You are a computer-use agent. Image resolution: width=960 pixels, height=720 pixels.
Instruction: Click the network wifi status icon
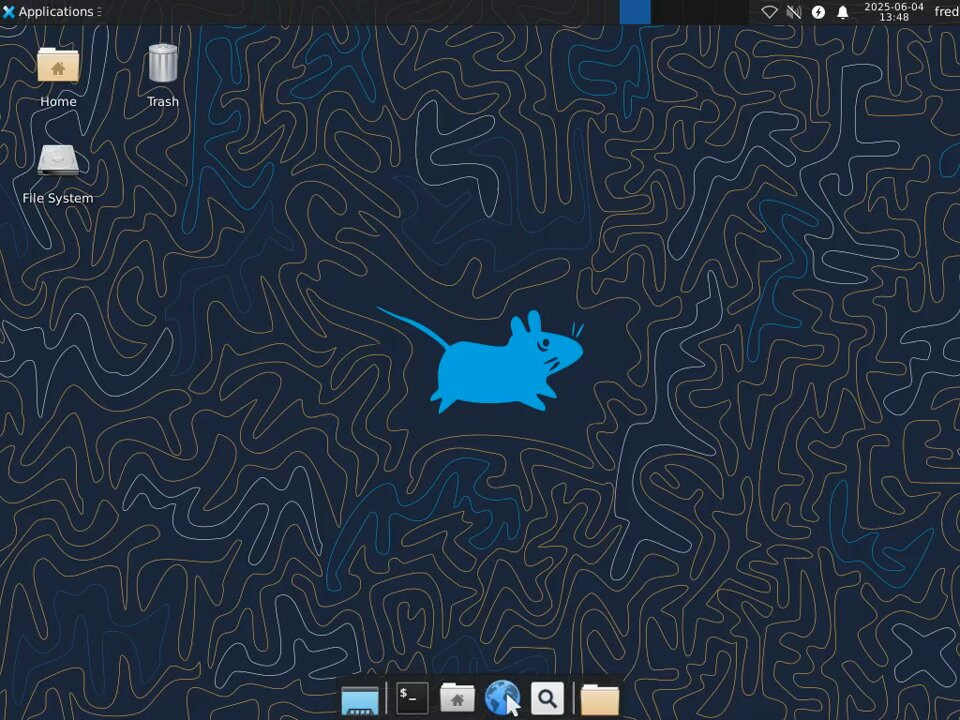coord(769,12)
